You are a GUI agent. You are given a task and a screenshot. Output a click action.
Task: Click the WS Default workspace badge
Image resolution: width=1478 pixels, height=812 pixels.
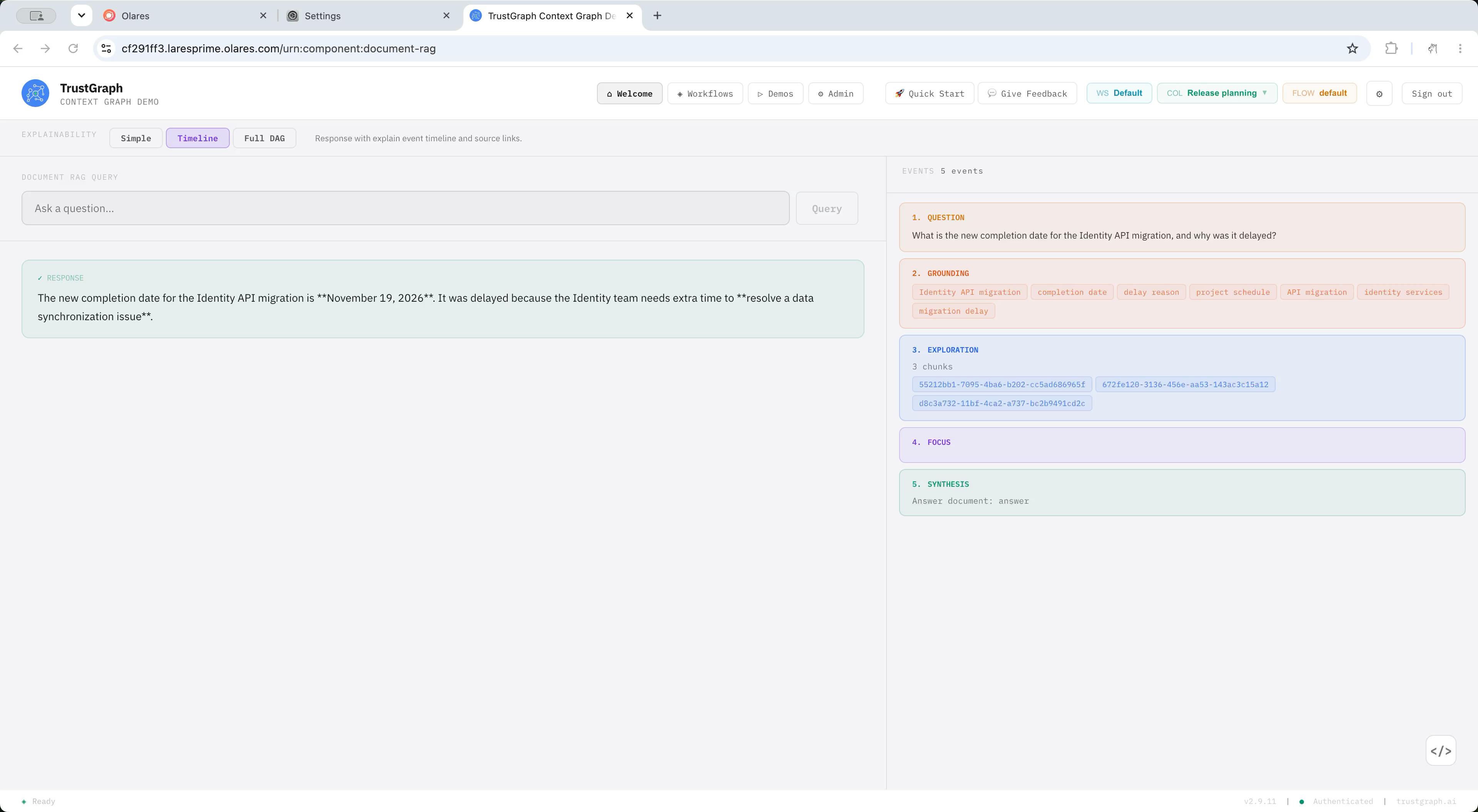click(1119, 93)
